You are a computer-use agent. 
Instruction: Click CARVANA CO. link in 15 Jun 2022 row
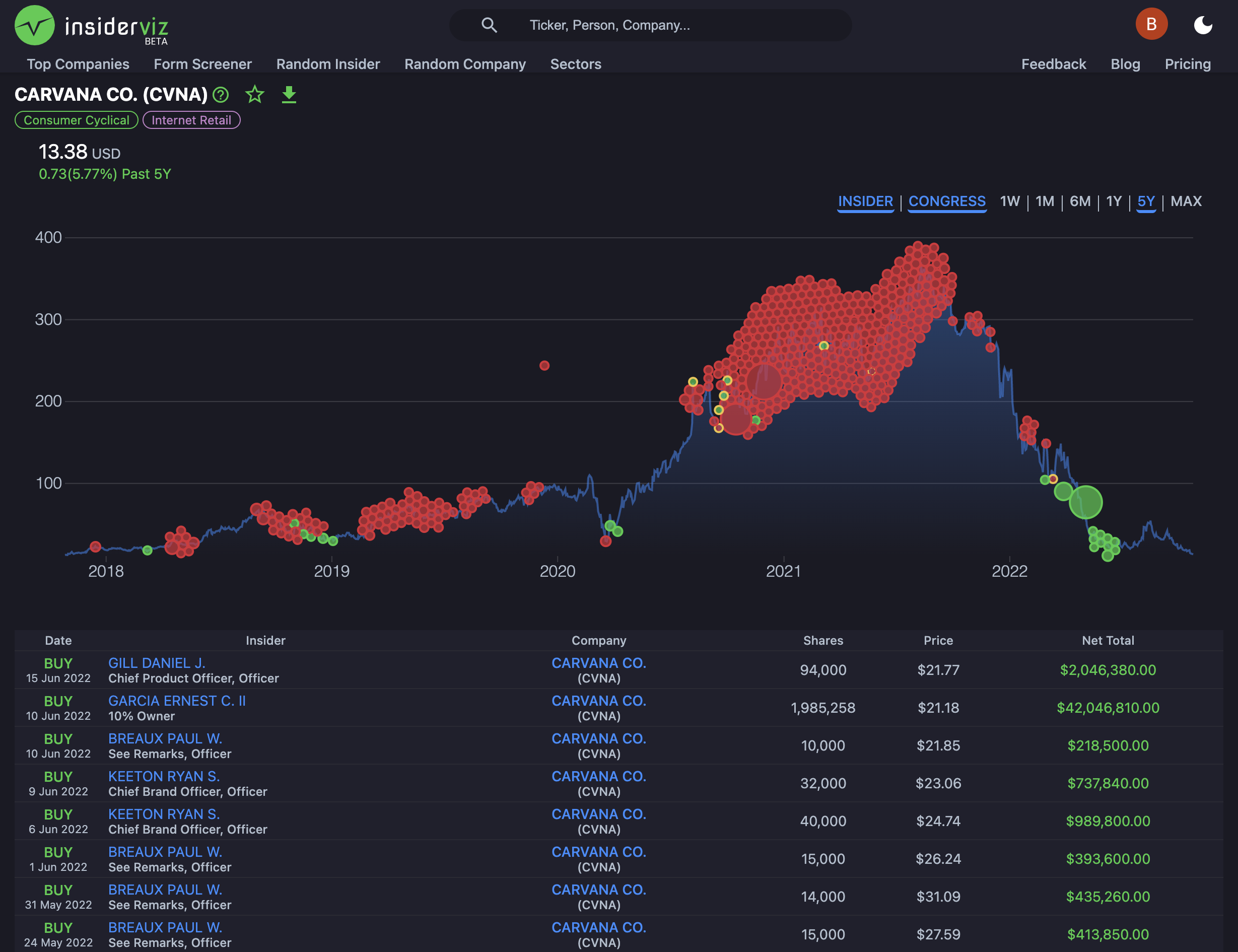point(599,663)
